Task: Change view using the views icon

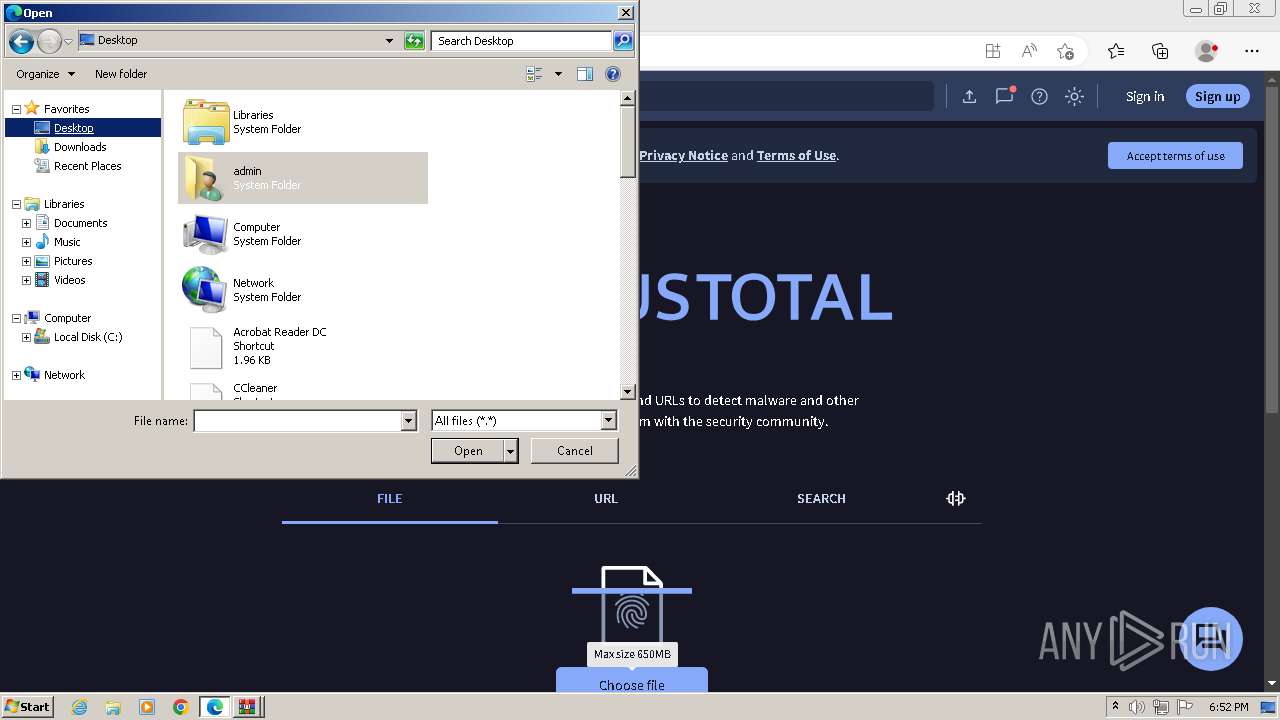Action: (x=534, y=74)
